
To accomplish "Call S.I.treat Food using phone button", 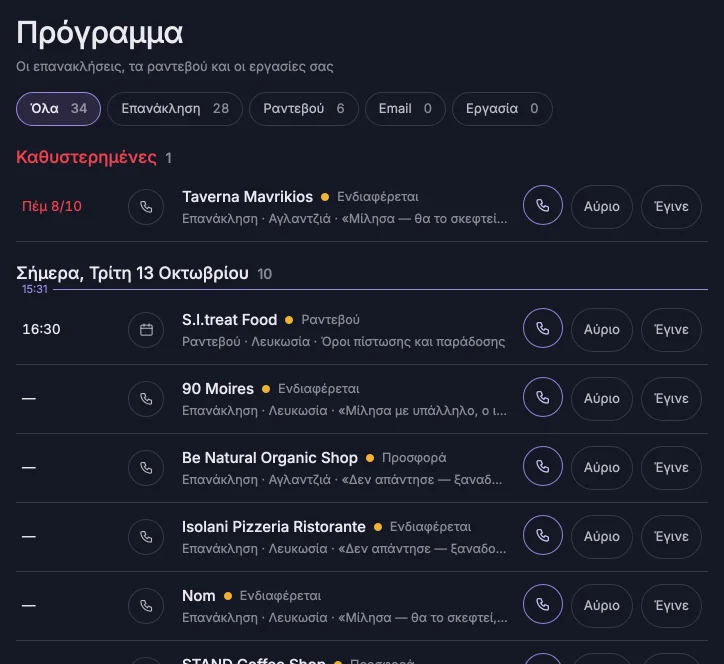I will [x=543, y=328].
